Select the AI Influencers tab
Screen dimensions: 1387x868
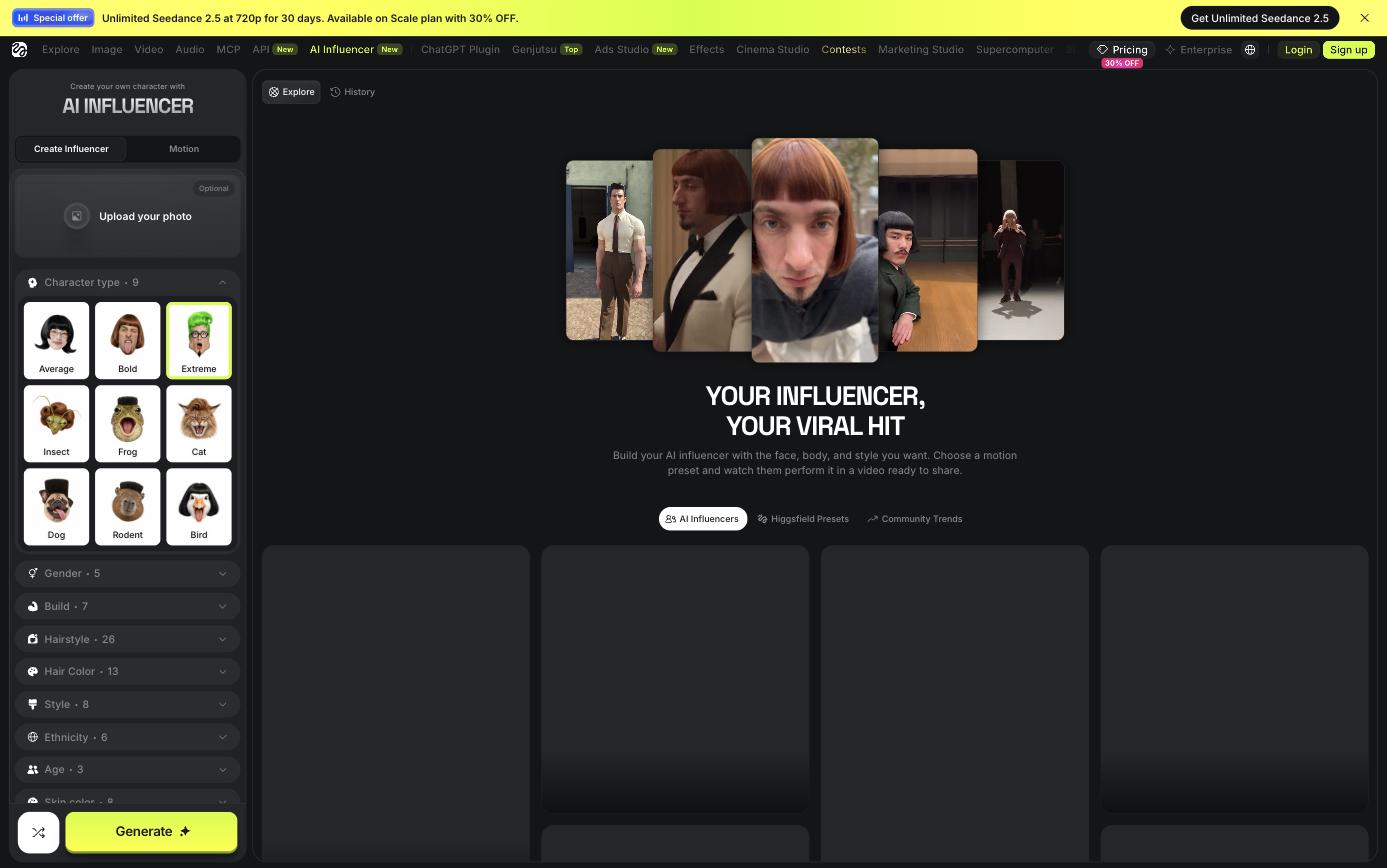tap(703, 519)
